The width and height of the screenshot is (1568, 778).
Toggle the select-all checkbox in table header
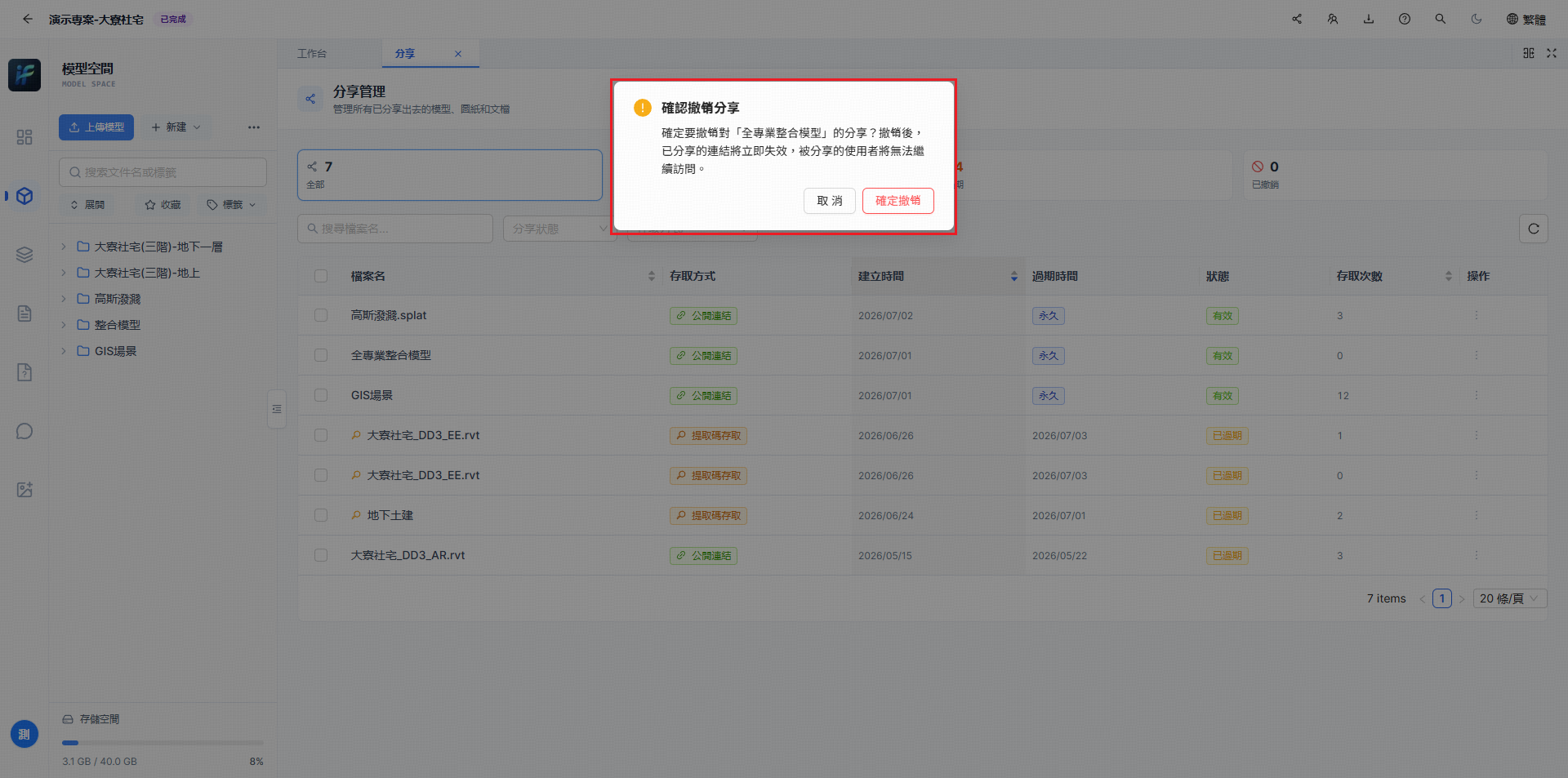[x=321, y=276]
